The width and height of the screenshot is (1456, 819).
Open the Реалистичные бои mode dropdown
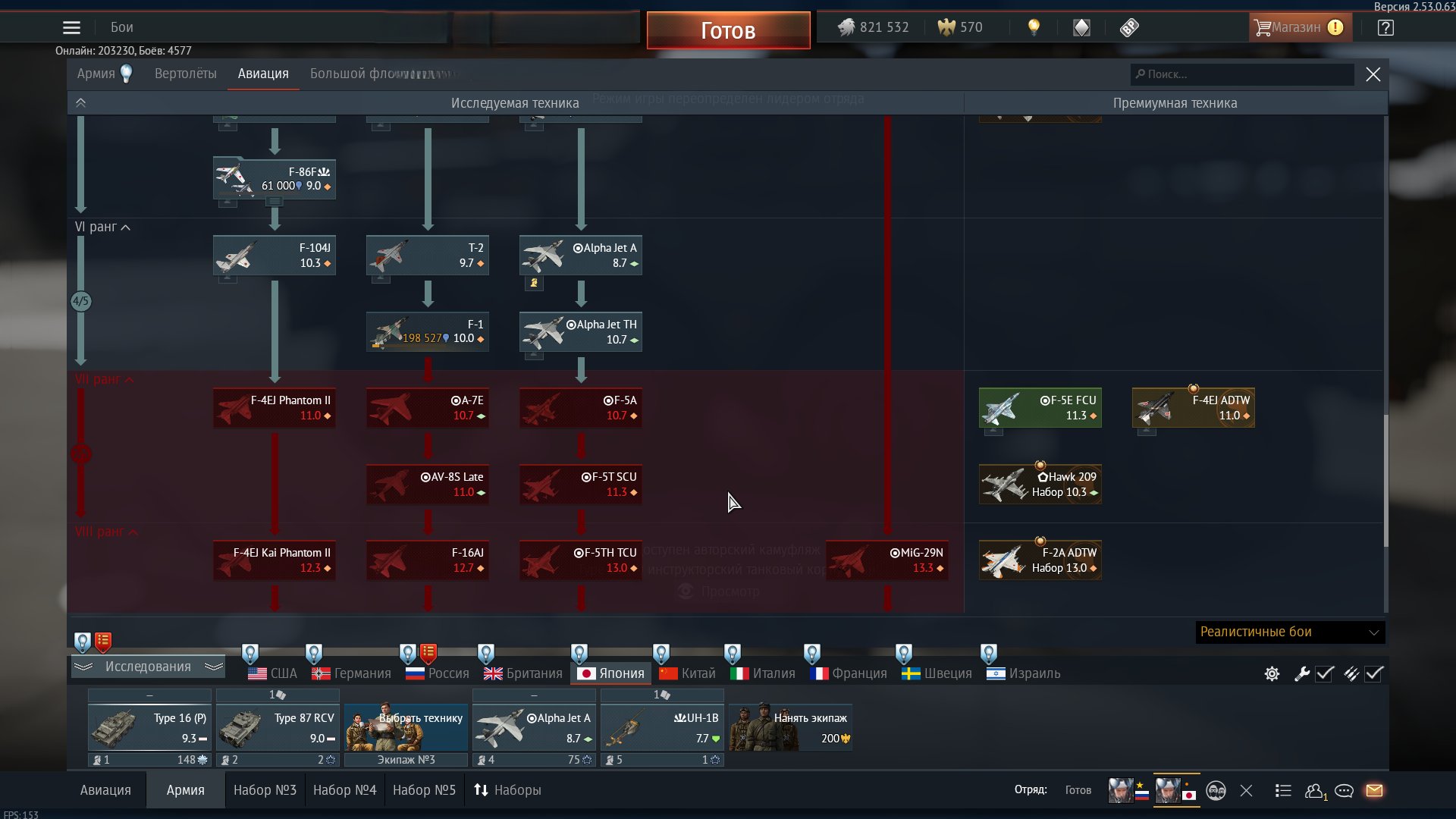(x=1289, y=632)
